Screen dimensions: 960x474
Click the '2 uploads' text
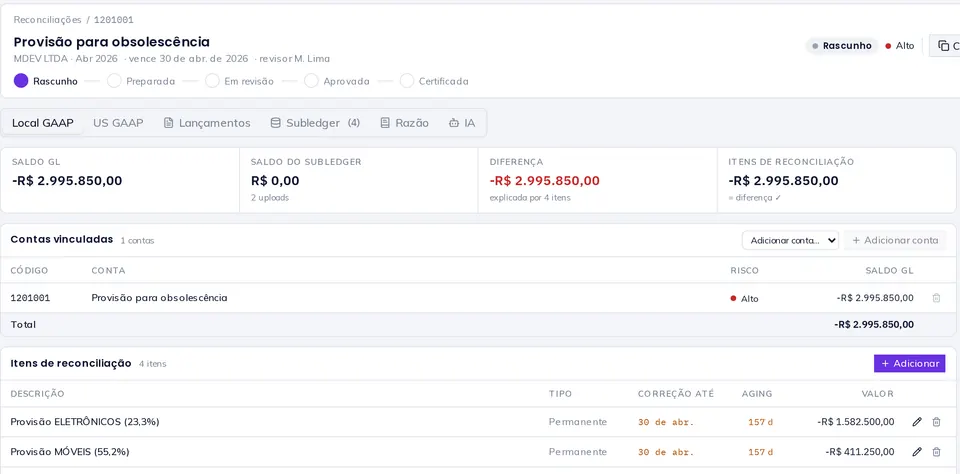pyautogui.click(x=269, y=198)
